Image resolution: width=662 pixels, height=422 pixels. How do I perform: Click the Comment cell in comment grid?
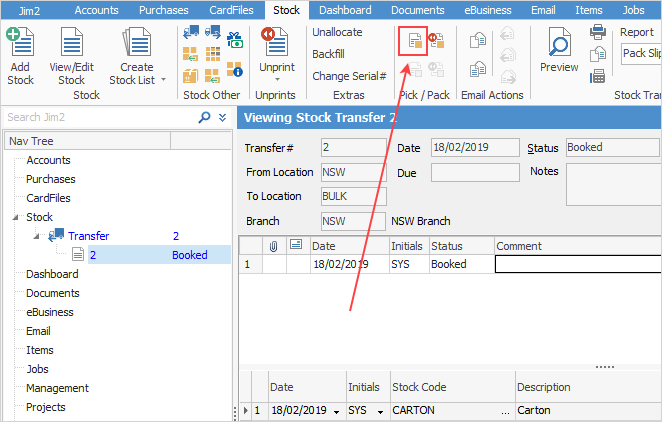578,264
